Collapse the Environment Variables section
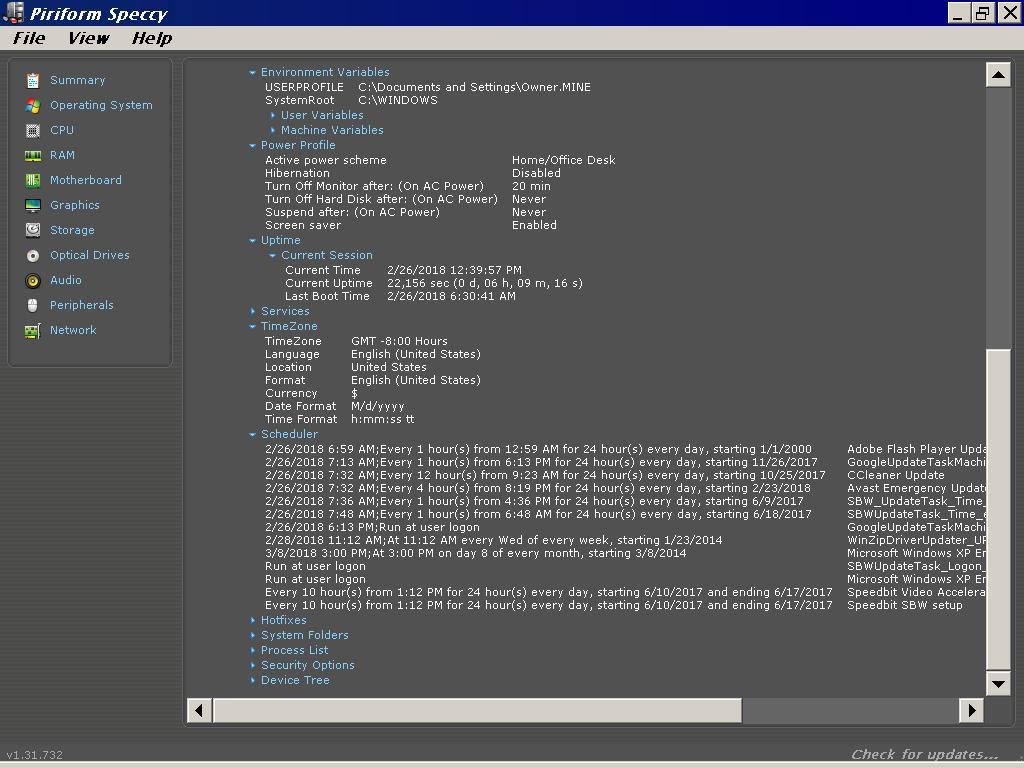1024x768 pixels. (x=252, y=72)
